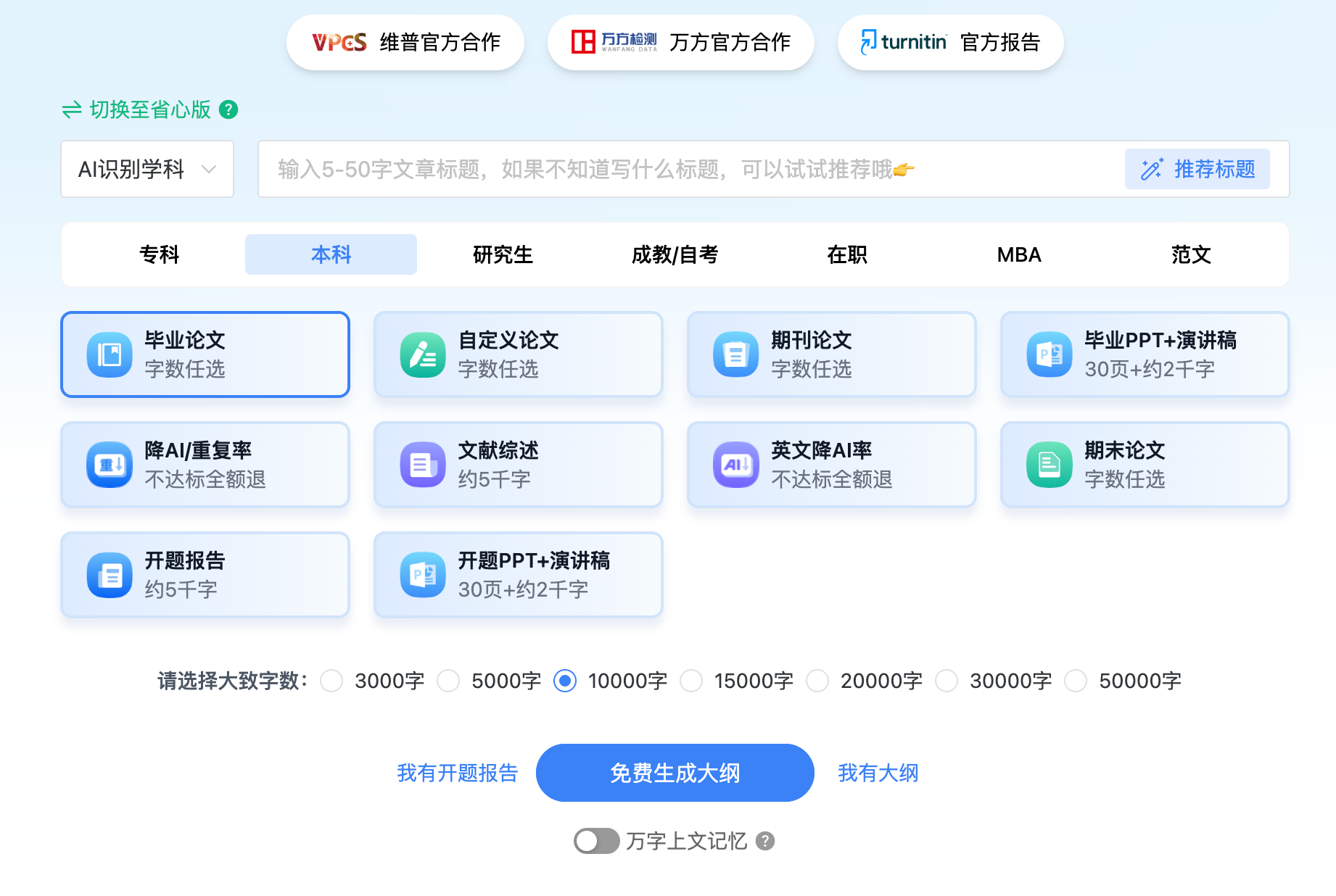Screen dimensions: 1336x896
Task: Select the 5000字 radio button
Action: (x=448, y=681)
